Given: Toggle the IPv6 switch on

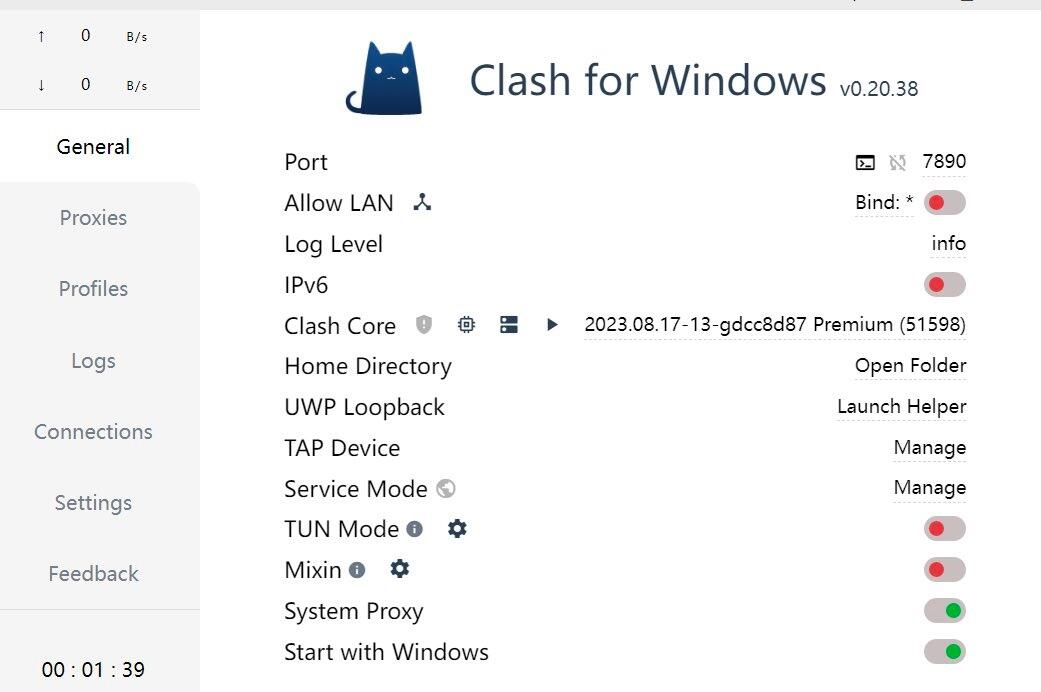Looking at the screenshot, I should pyautogui.click(x=944, y=284).
